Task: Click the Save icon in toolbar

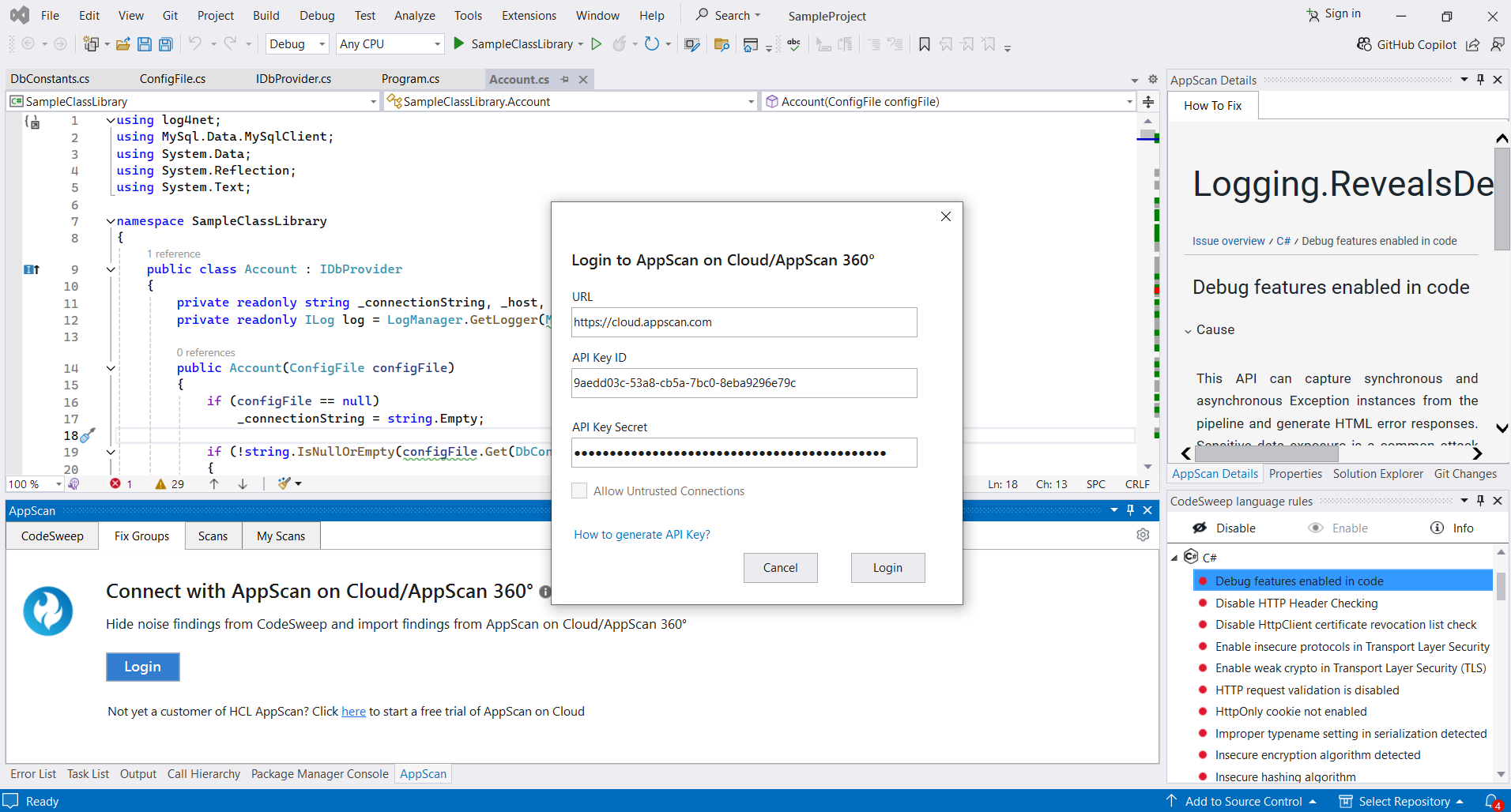Action: 145,44
